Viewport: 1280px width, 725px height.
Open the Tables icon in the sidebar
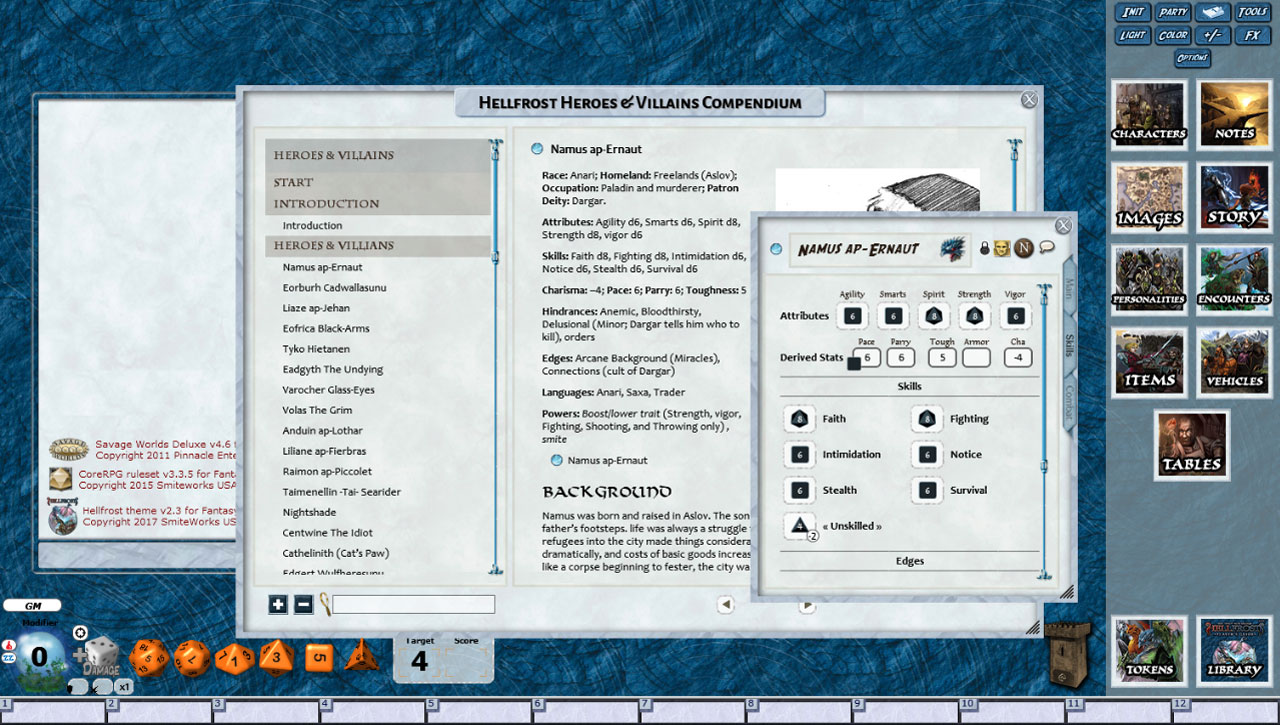coord(1191,445)
